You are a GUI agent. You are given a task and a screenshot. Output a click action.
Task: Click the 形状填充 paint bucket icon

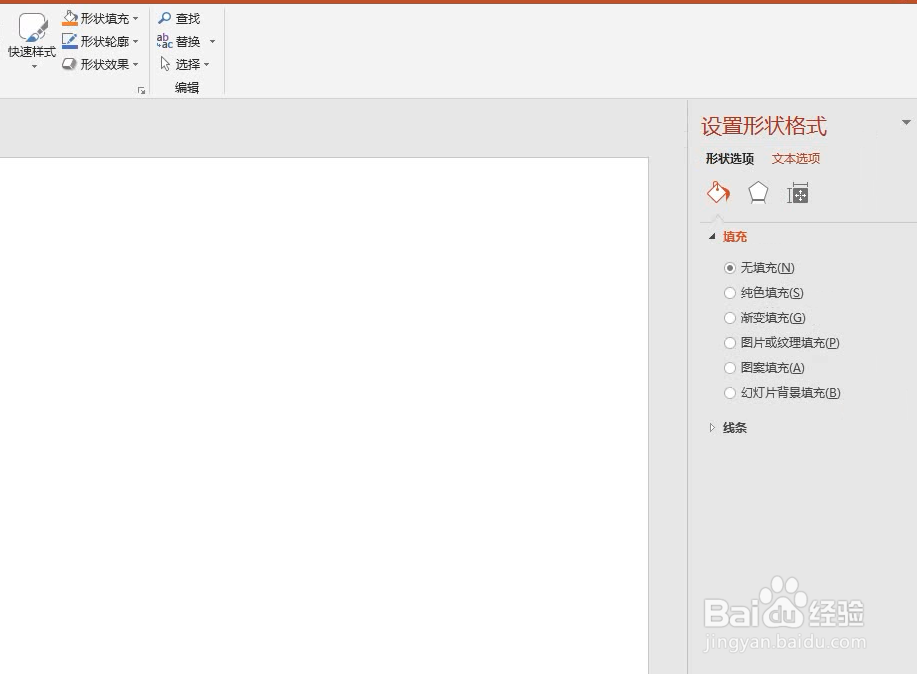tap(70, 18)
